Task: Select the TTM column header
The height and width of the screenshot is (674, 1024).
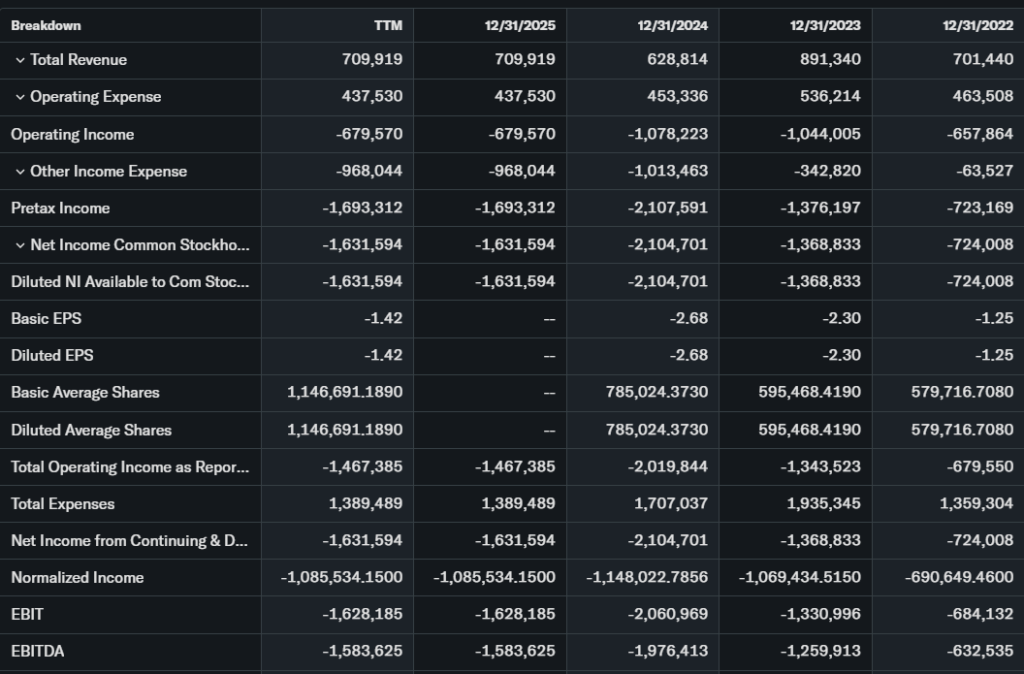Action: [388, 25]
